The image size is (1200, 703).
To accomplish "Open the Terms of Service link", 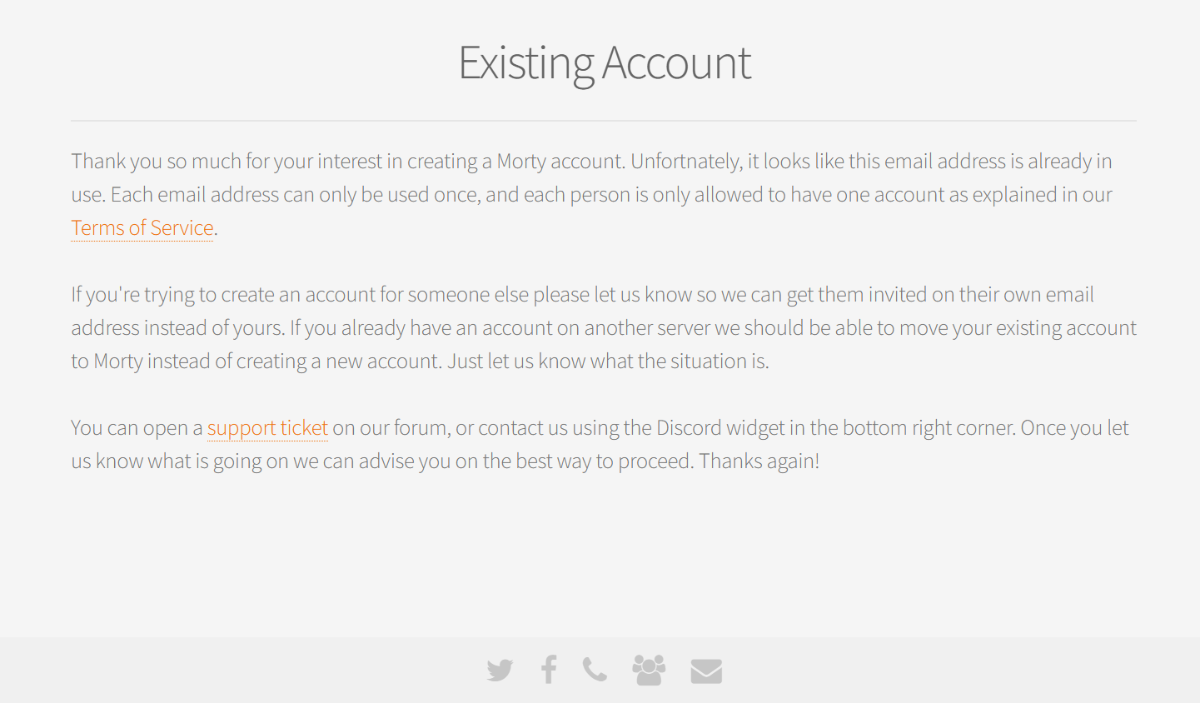I will click(142, 228).
